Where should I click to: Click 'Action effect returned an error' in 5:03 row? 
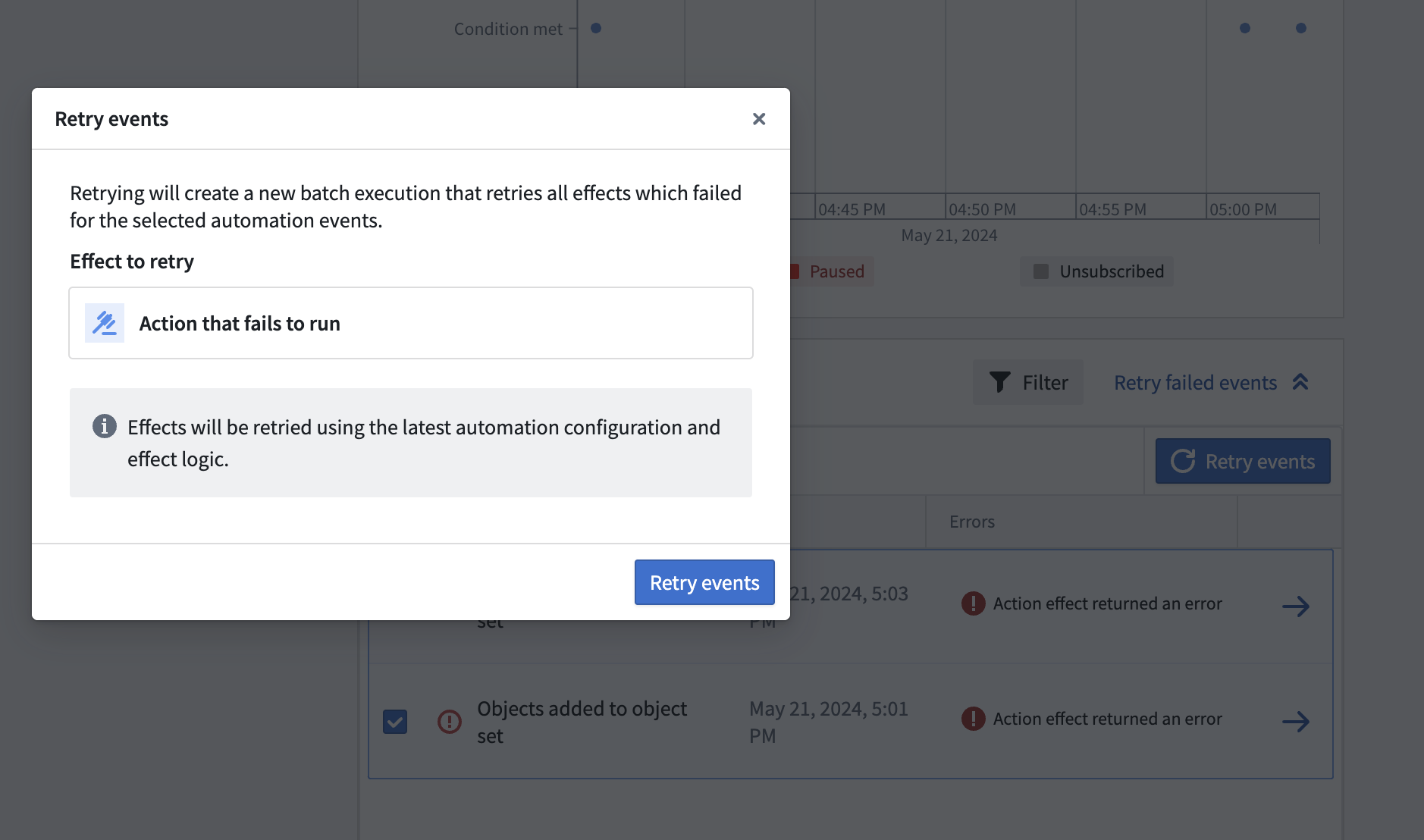click(1108, 603)
